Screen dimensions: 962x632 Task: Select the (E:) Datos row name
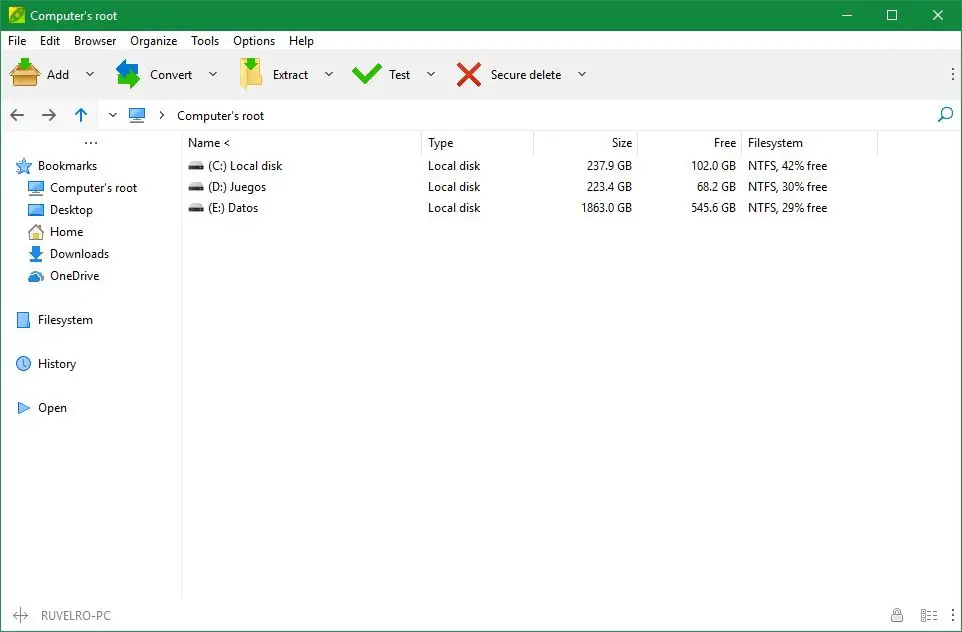233,207
